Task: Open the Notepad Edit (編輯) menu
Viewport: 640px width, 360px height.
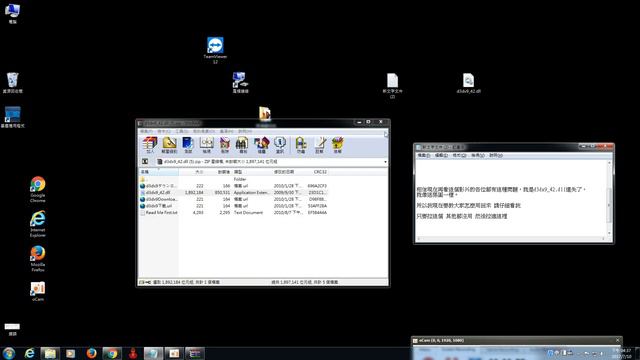Action: (441, 156)
